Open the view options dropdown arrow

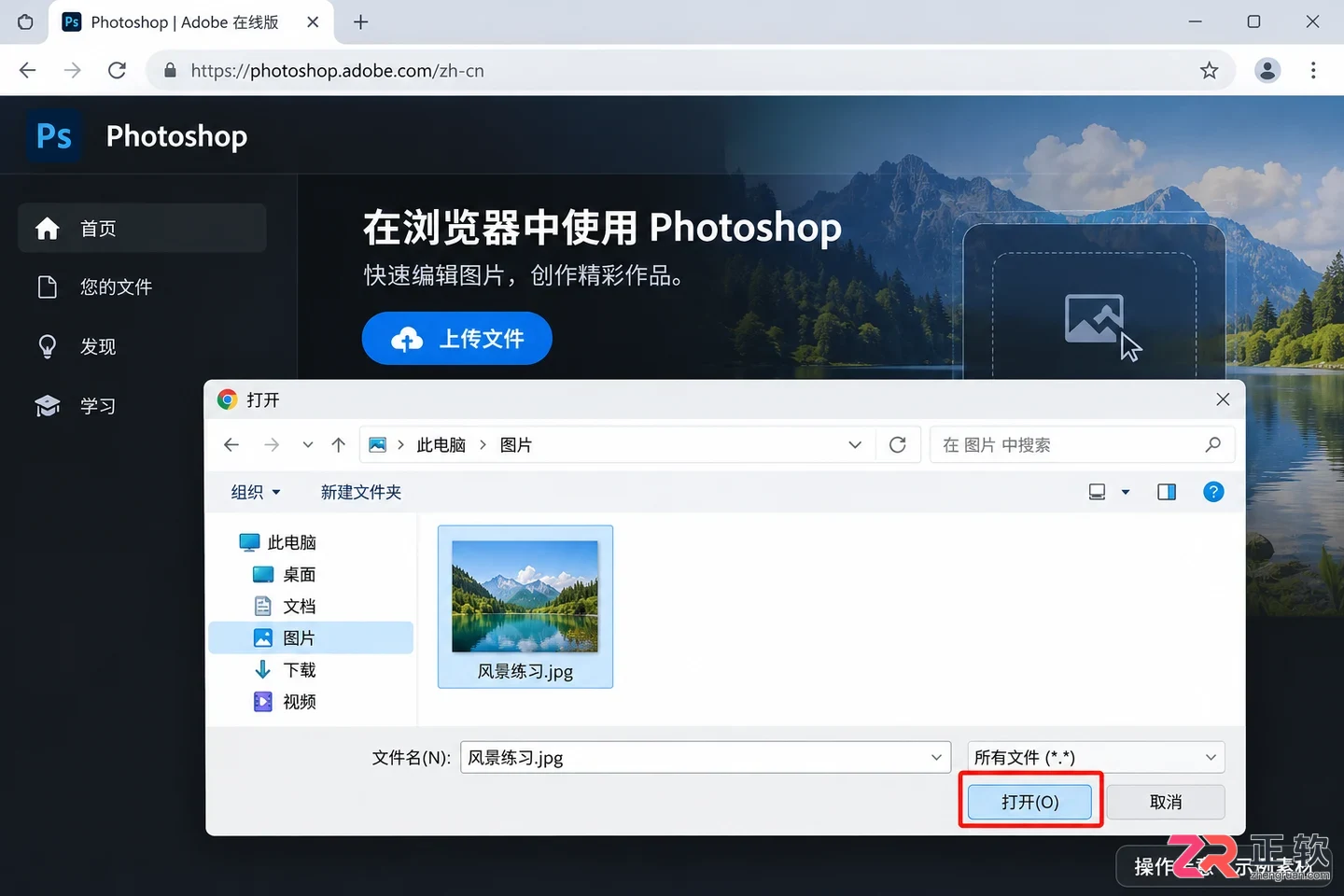tap(1126, 492)
